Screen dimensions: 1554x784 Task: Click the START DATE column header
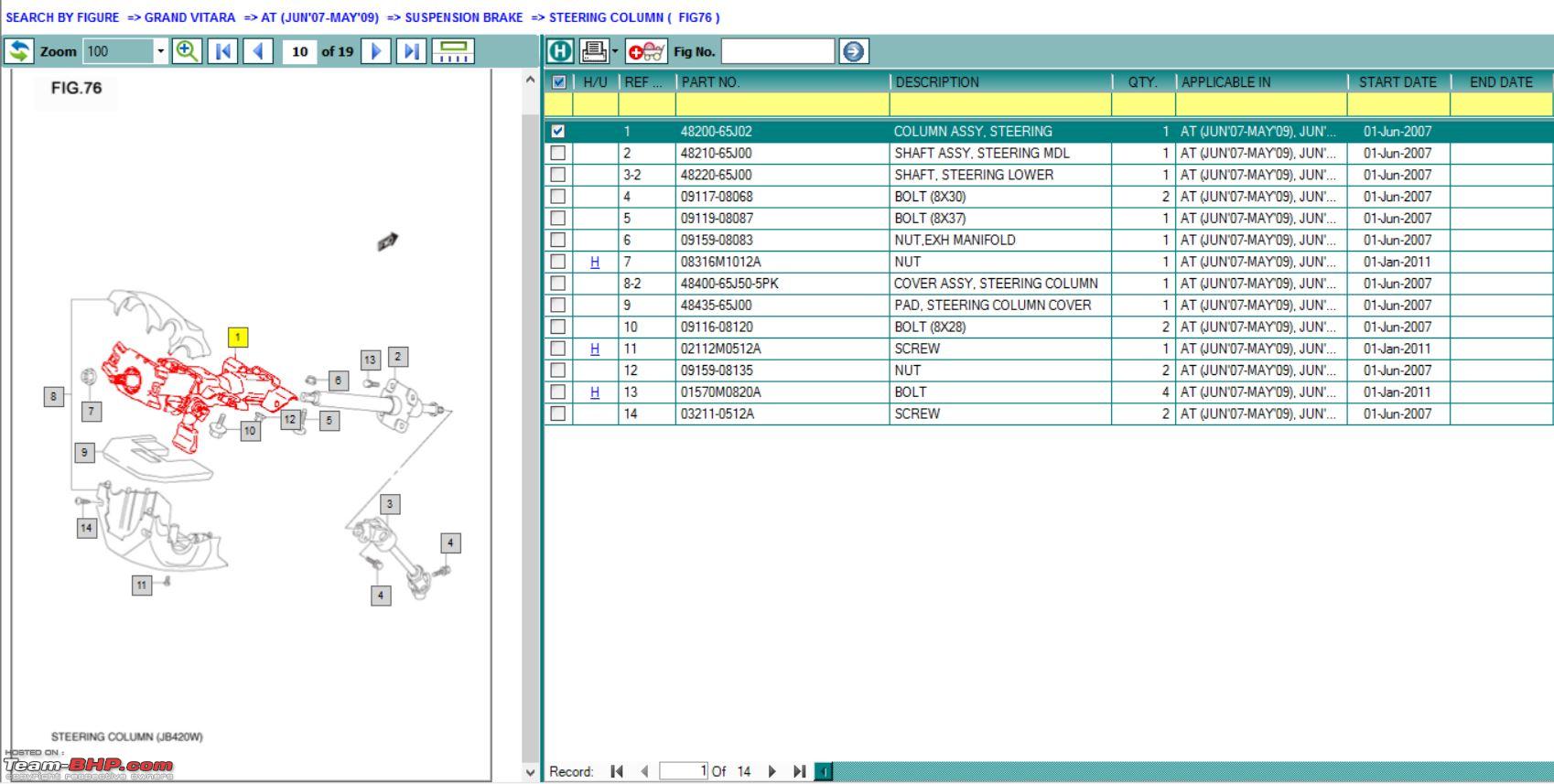1398,82
